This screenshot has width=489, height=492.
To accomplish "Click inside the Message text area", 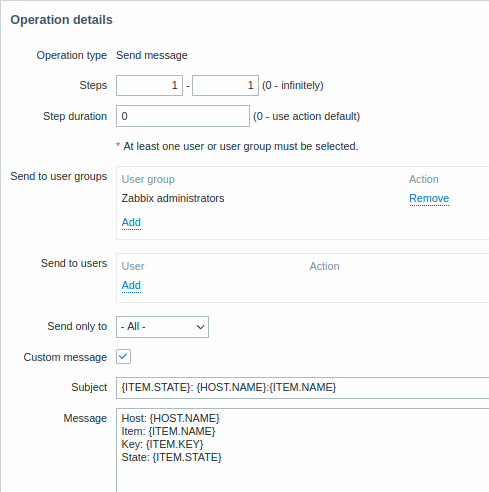I will point(302,450).
